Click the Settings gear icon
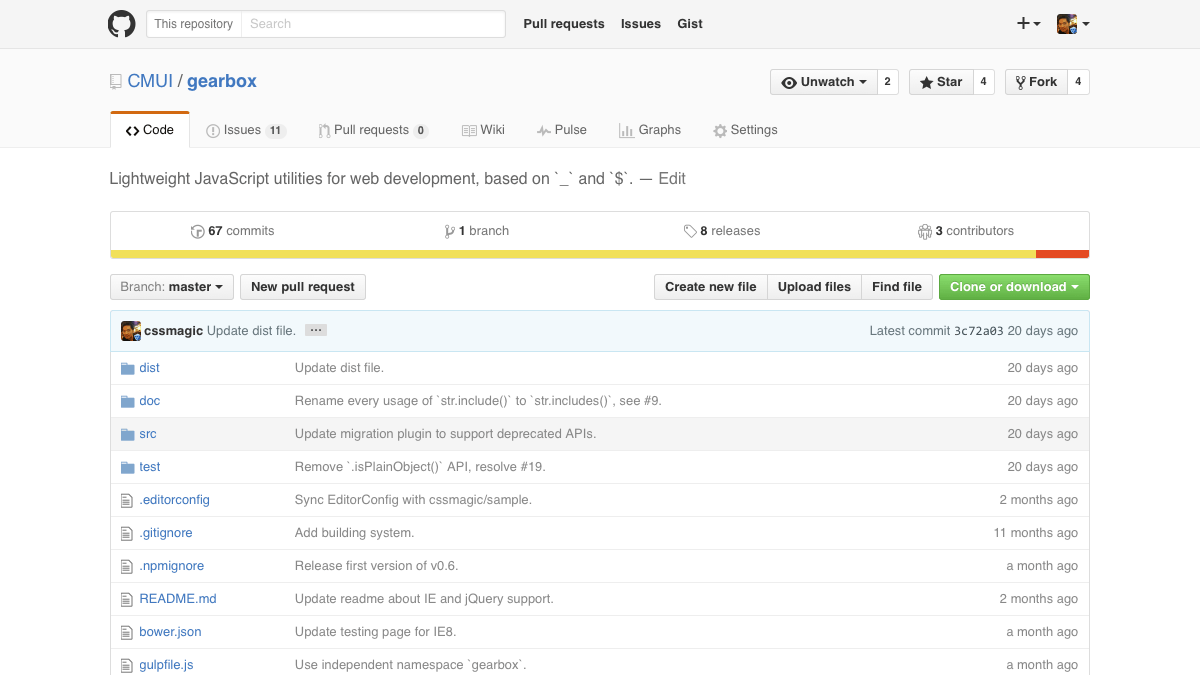The height and width of the screenshot is (675, 1200). [x=720, y=131]
